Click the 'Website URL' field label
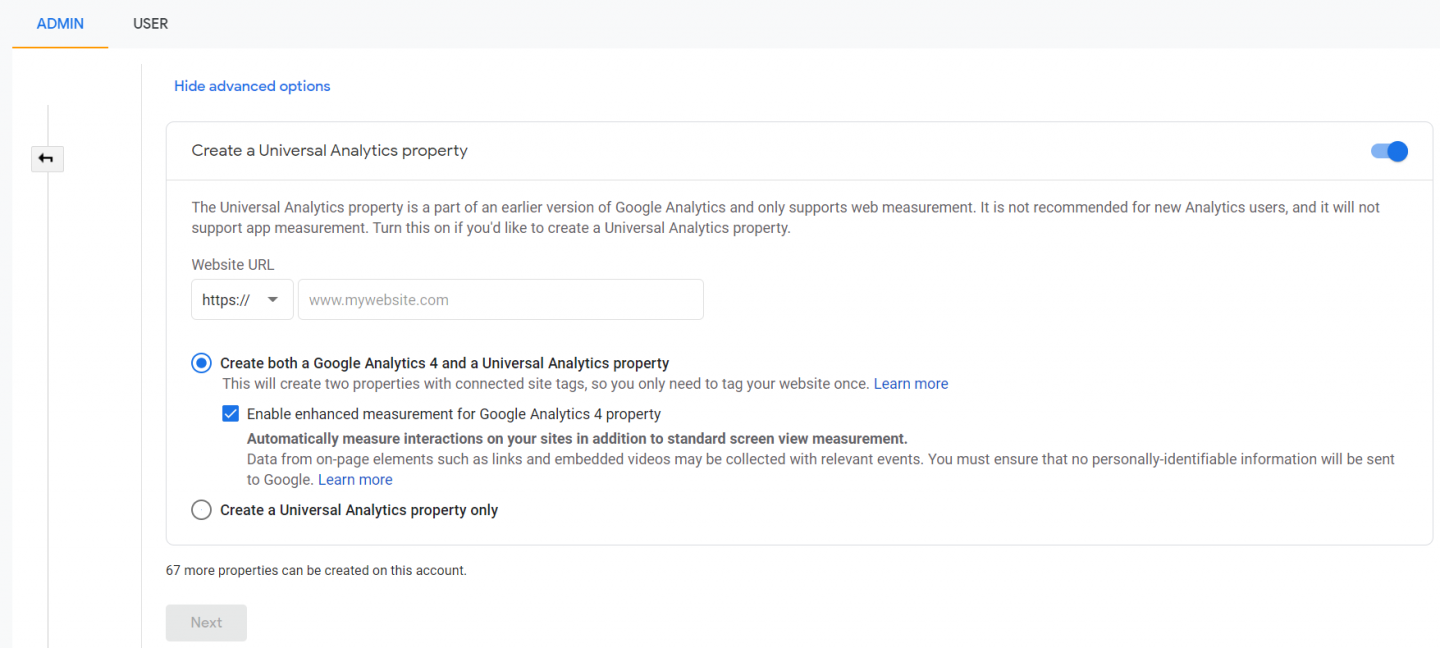 (x=232, y=265)
